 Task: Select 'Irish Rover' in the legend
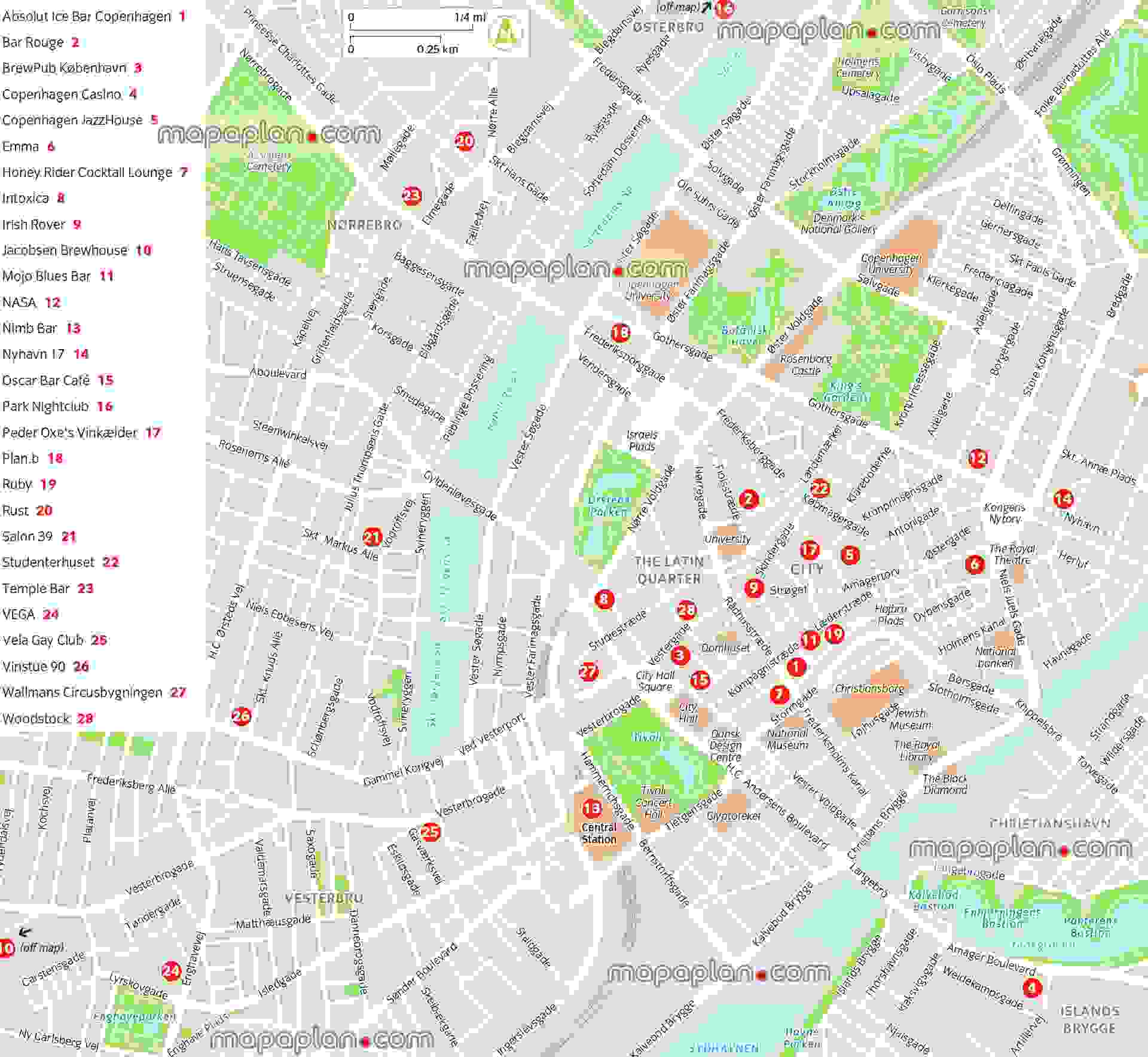(41, 224)
